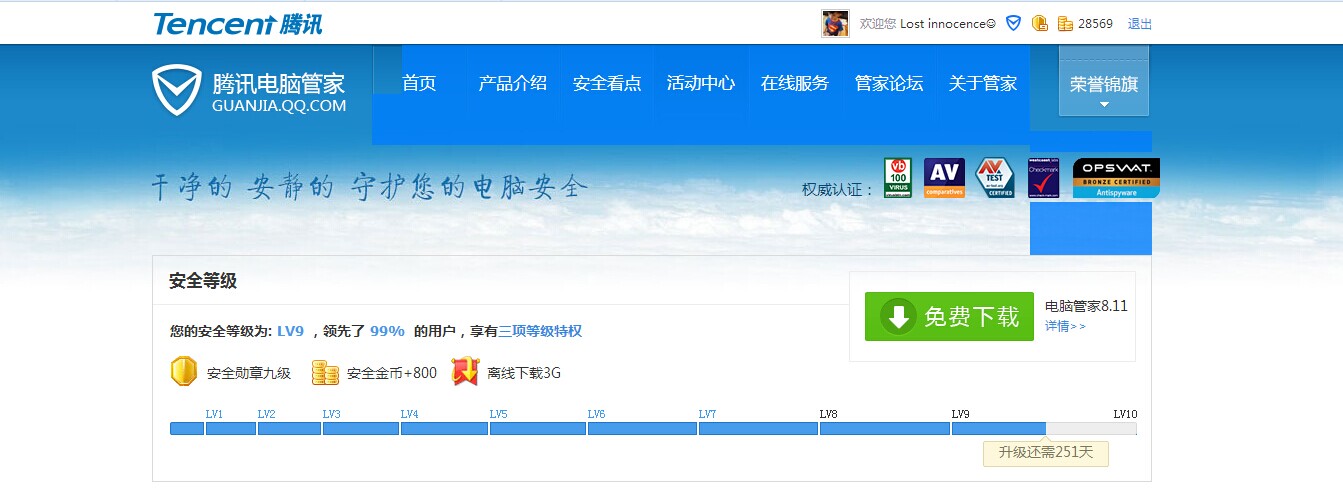Click the Tencent 腾讯 logo
The width and height of the screenshot is (1343, 498).
point(238,23)
